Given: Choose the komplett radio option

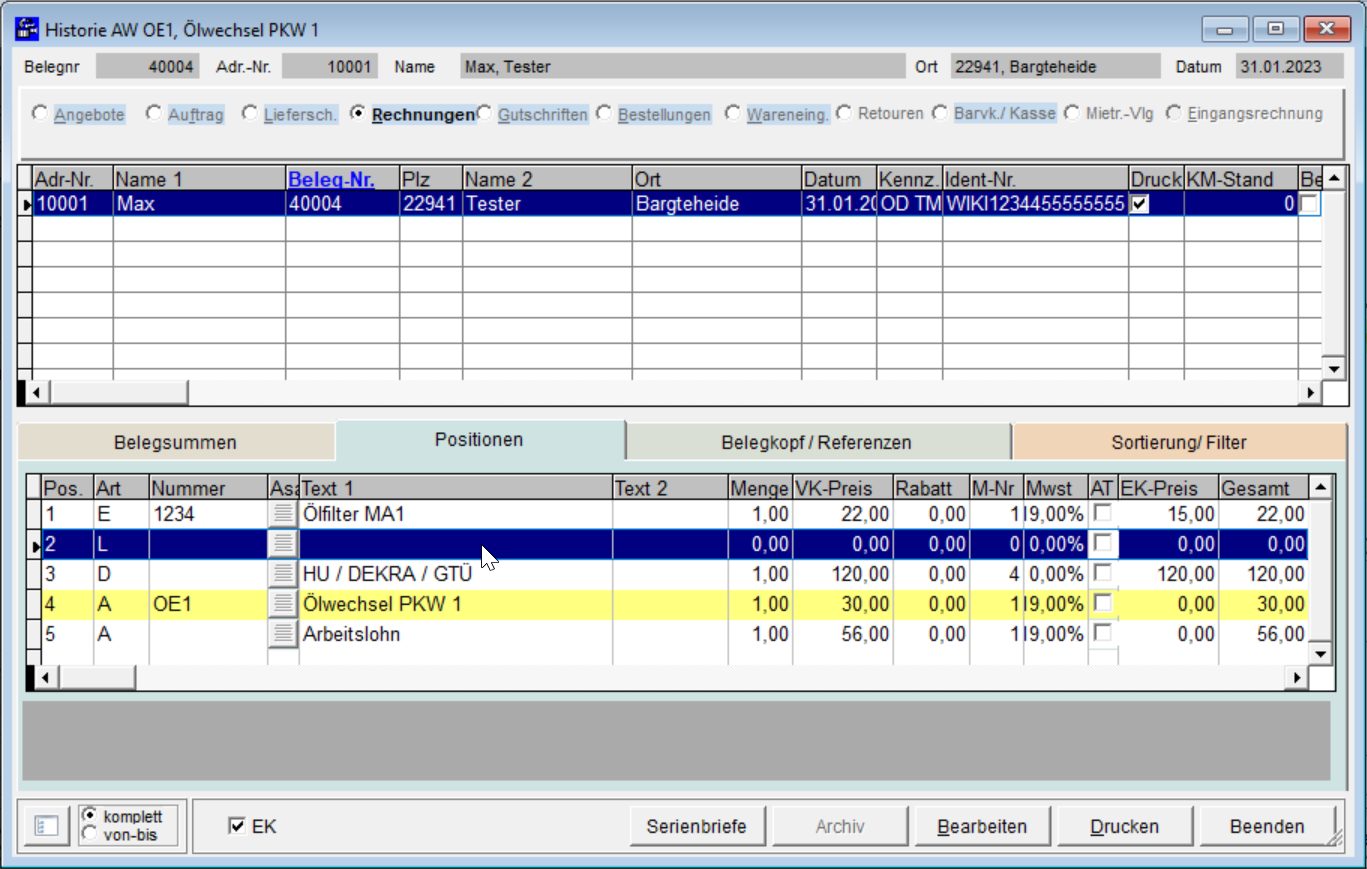Looking at the screenshot, I should click(x=91, y=815).
